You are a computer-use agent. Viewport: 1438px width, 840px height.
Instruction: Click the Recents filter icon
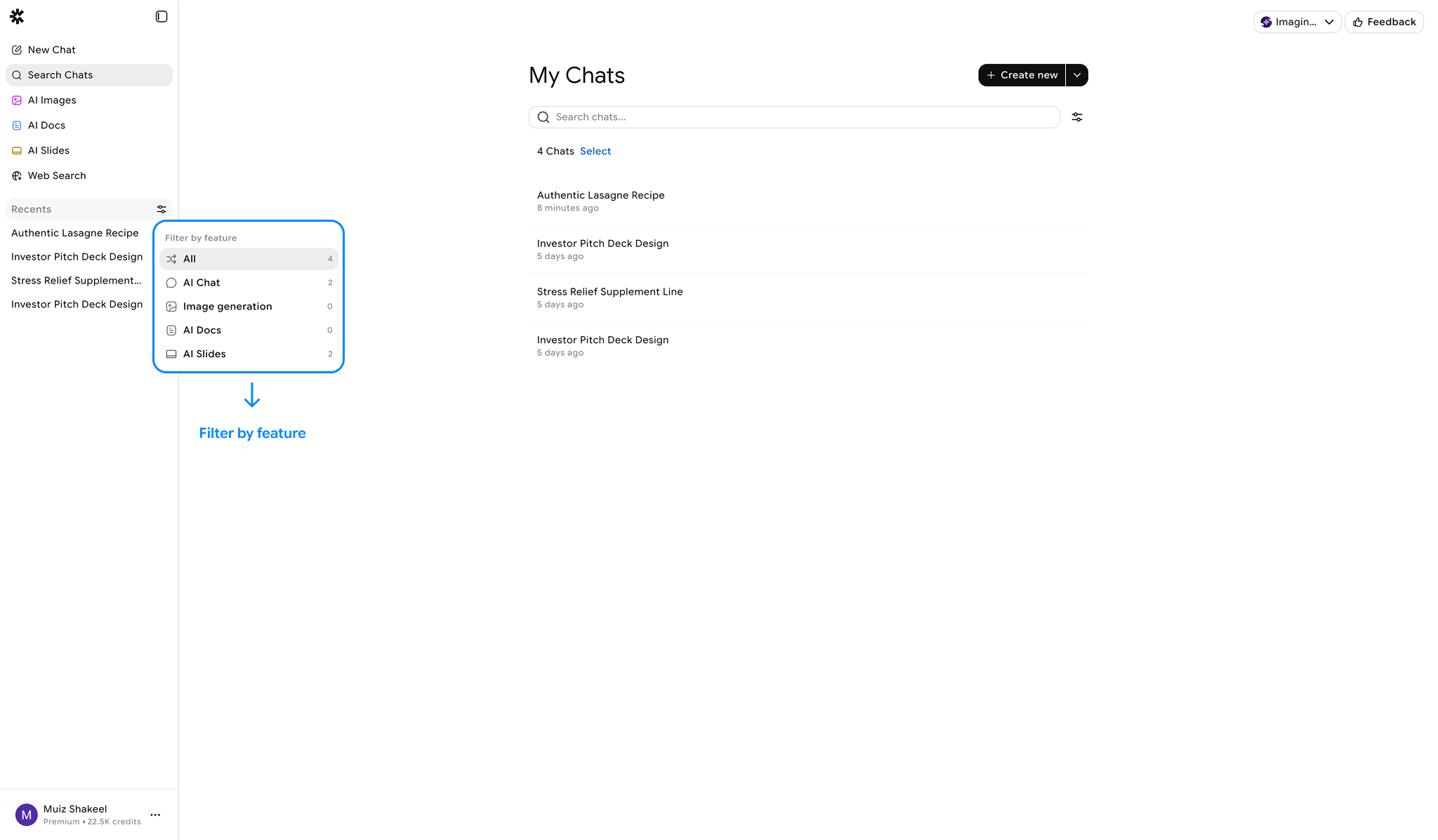click(x=161, y=209)
